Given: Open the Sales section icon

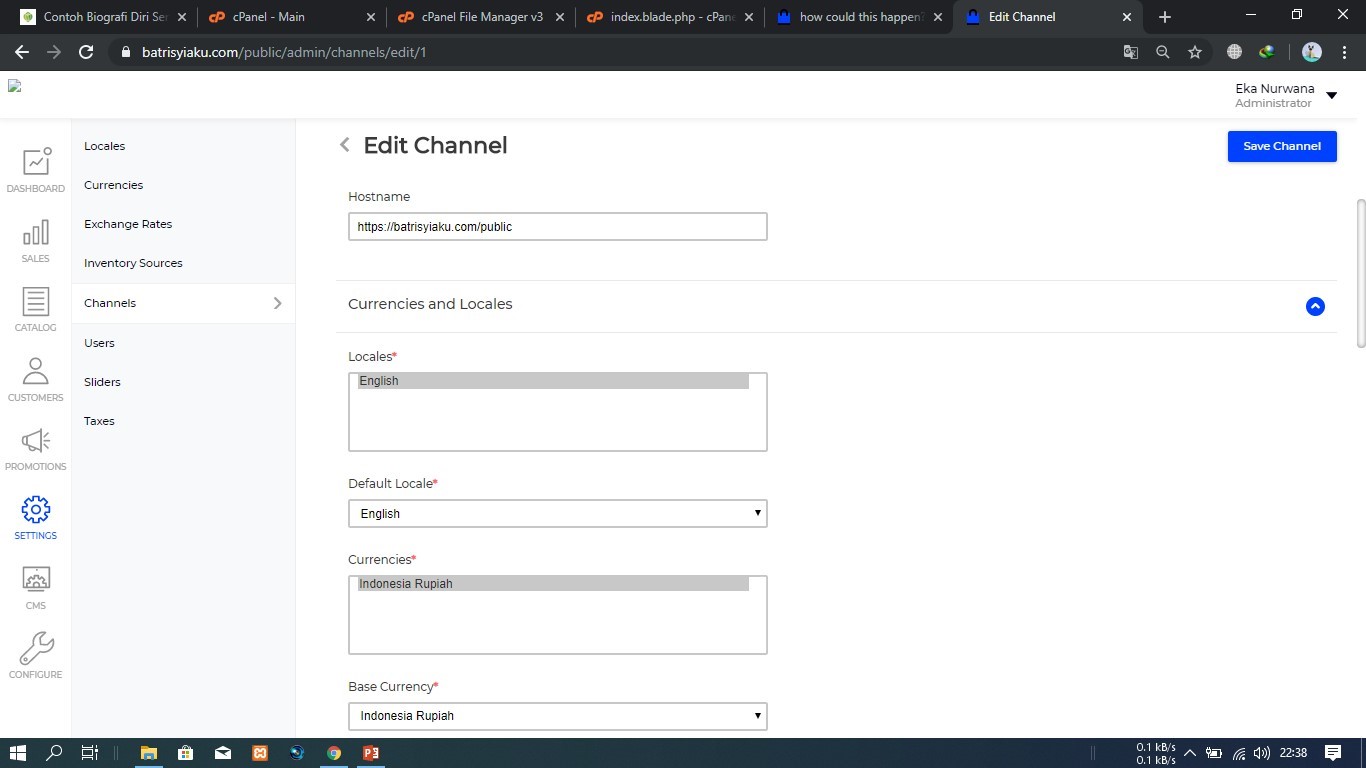Looking at the screenshot, I should coord(35,233).
